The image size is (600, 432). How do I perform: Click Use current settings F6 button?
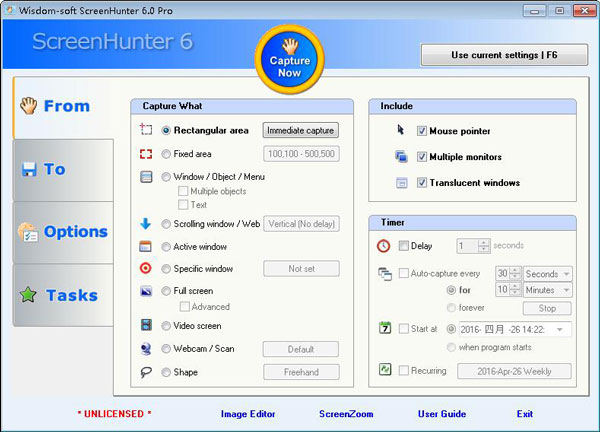click(504, 55)
